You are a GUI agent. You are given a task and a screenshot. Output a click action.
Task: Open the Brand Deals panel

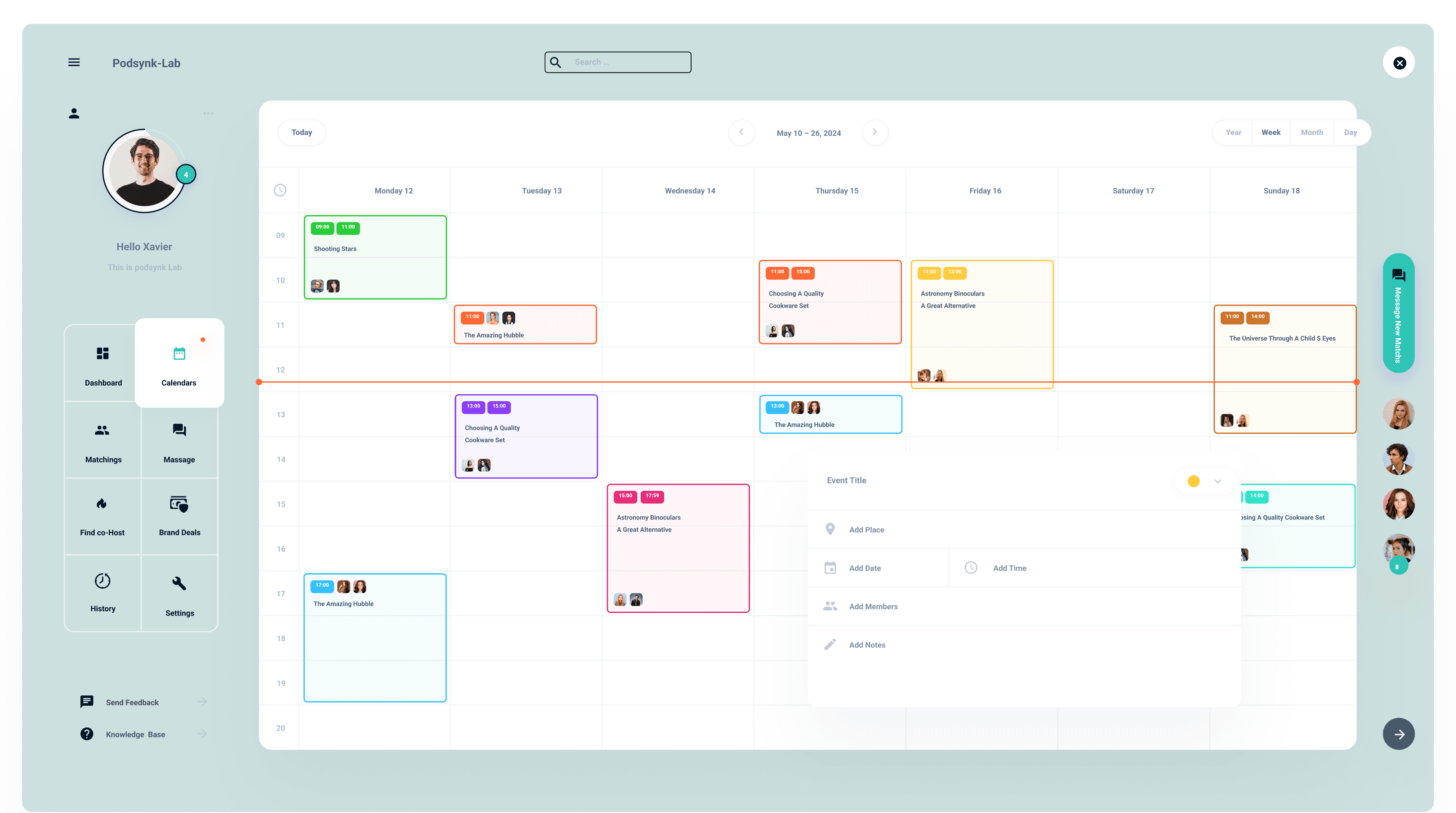[179, 515]
